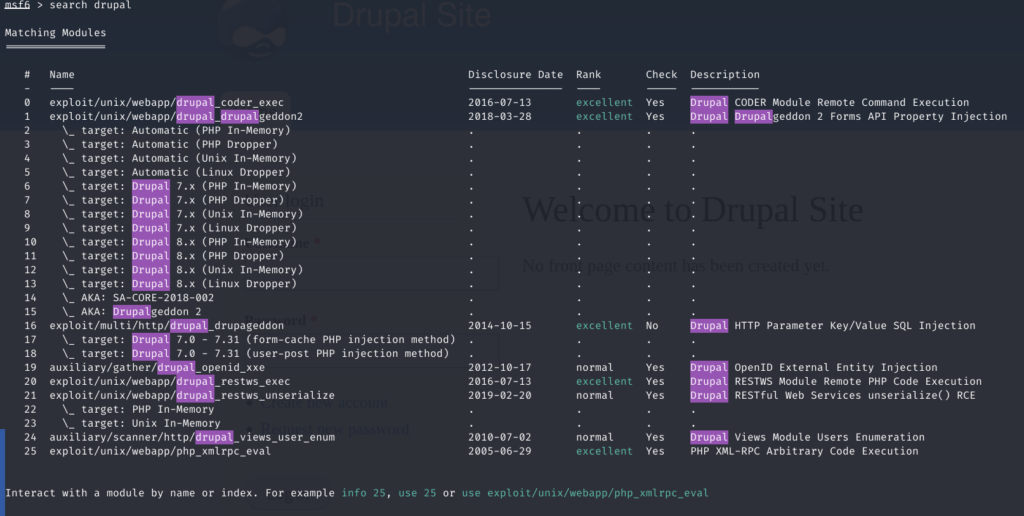Click disclosure date 2018-03-28
The height and width of the screenshot is (516, 1024).
point(500,116)
